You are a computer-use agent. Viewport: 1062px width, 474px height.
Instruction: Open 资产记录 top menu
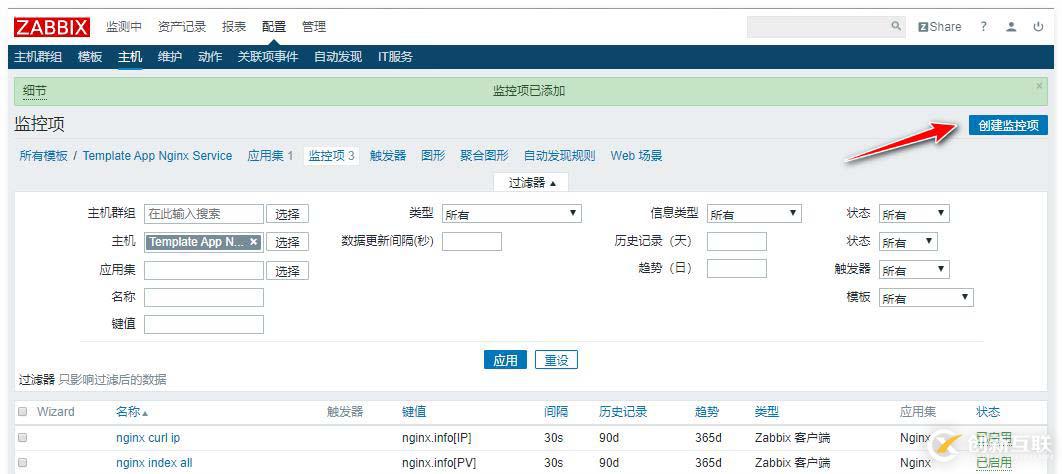pos(182,27)
